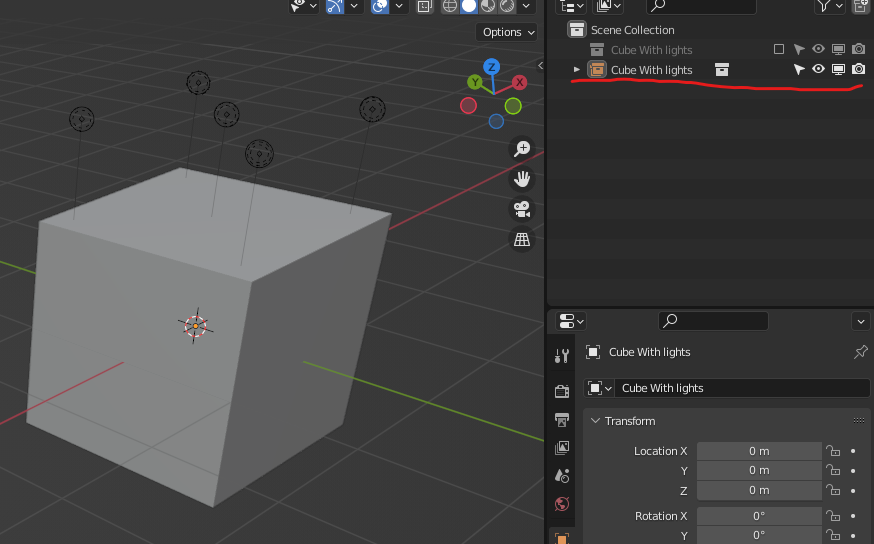
Task: Disable rendering for the orange Cube With lights instance
Action: point(858,69)
